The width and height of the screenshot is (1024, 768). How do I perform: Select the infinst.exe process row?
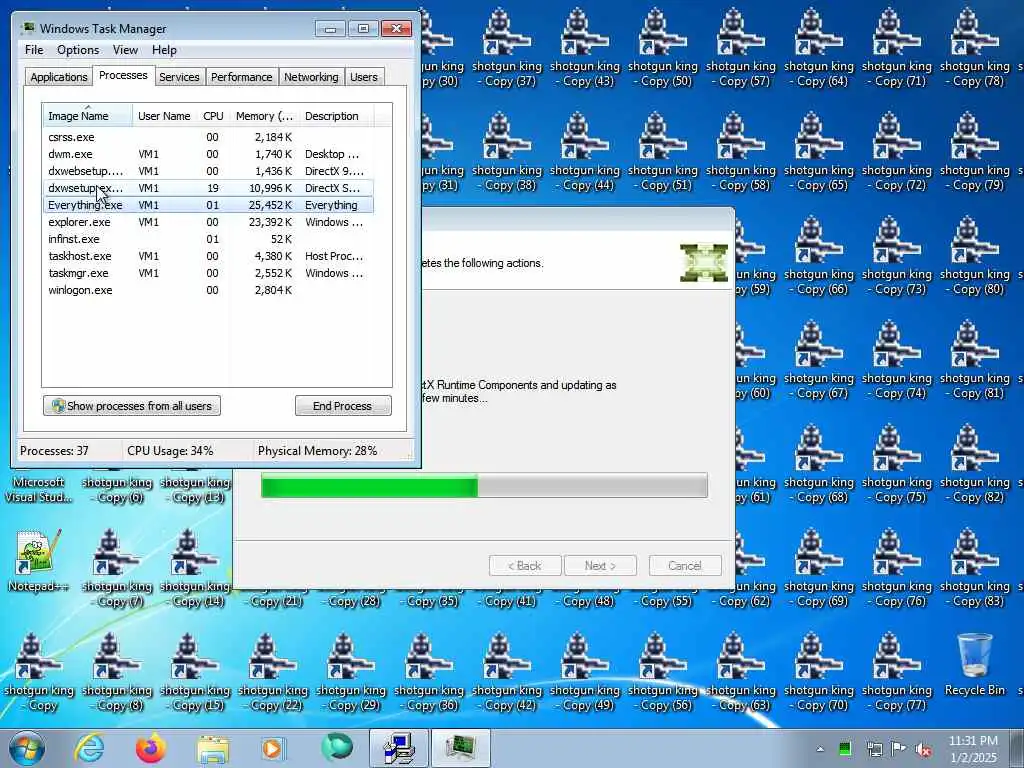click(208, 239)
